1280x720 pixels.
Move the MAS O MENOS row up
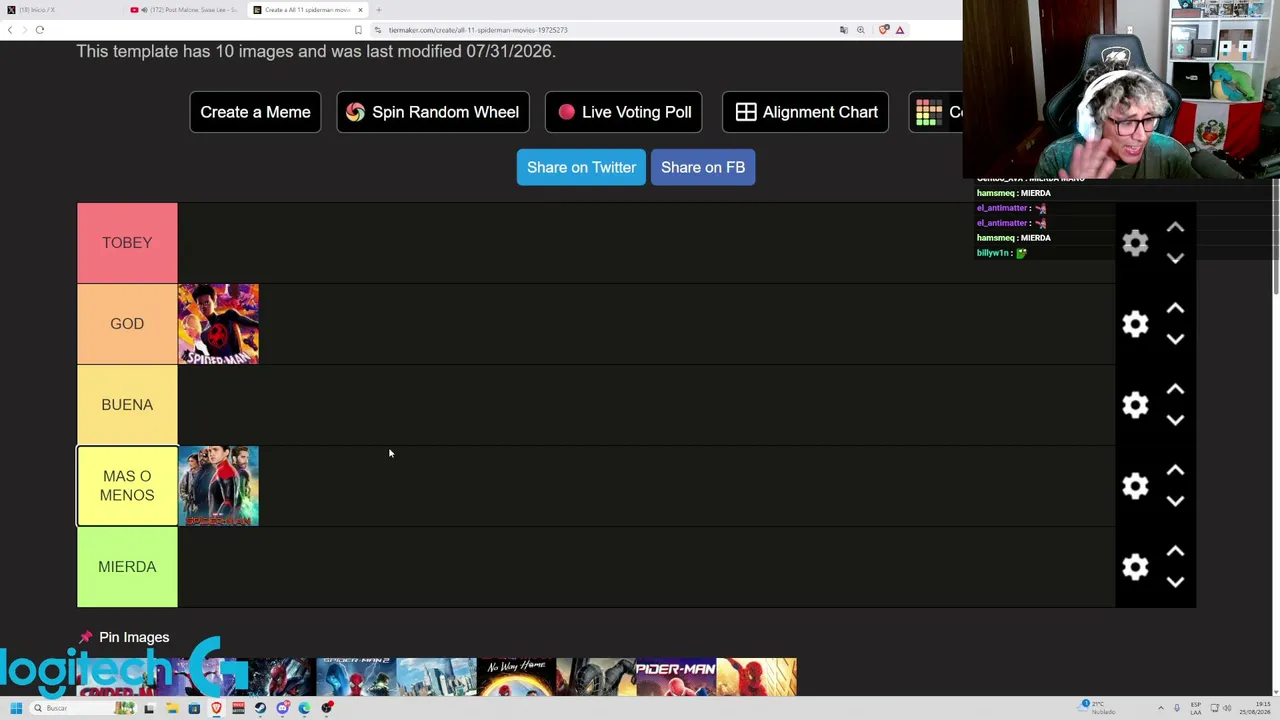tap(1175, 471)
